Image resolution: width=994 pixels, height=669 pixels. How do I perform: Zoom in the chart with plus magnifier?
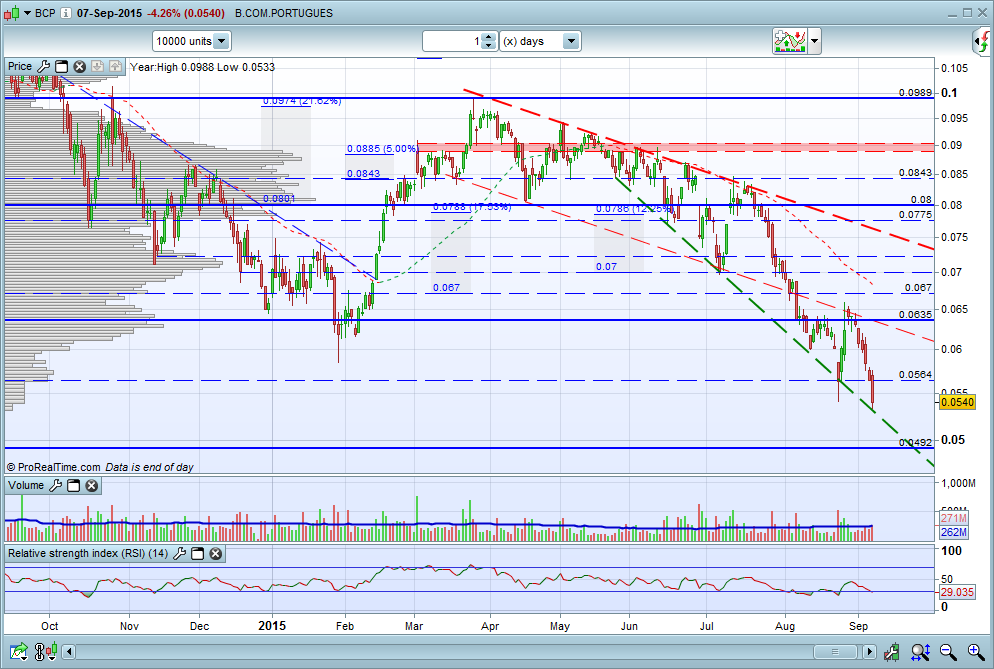[x=976, y=651]
